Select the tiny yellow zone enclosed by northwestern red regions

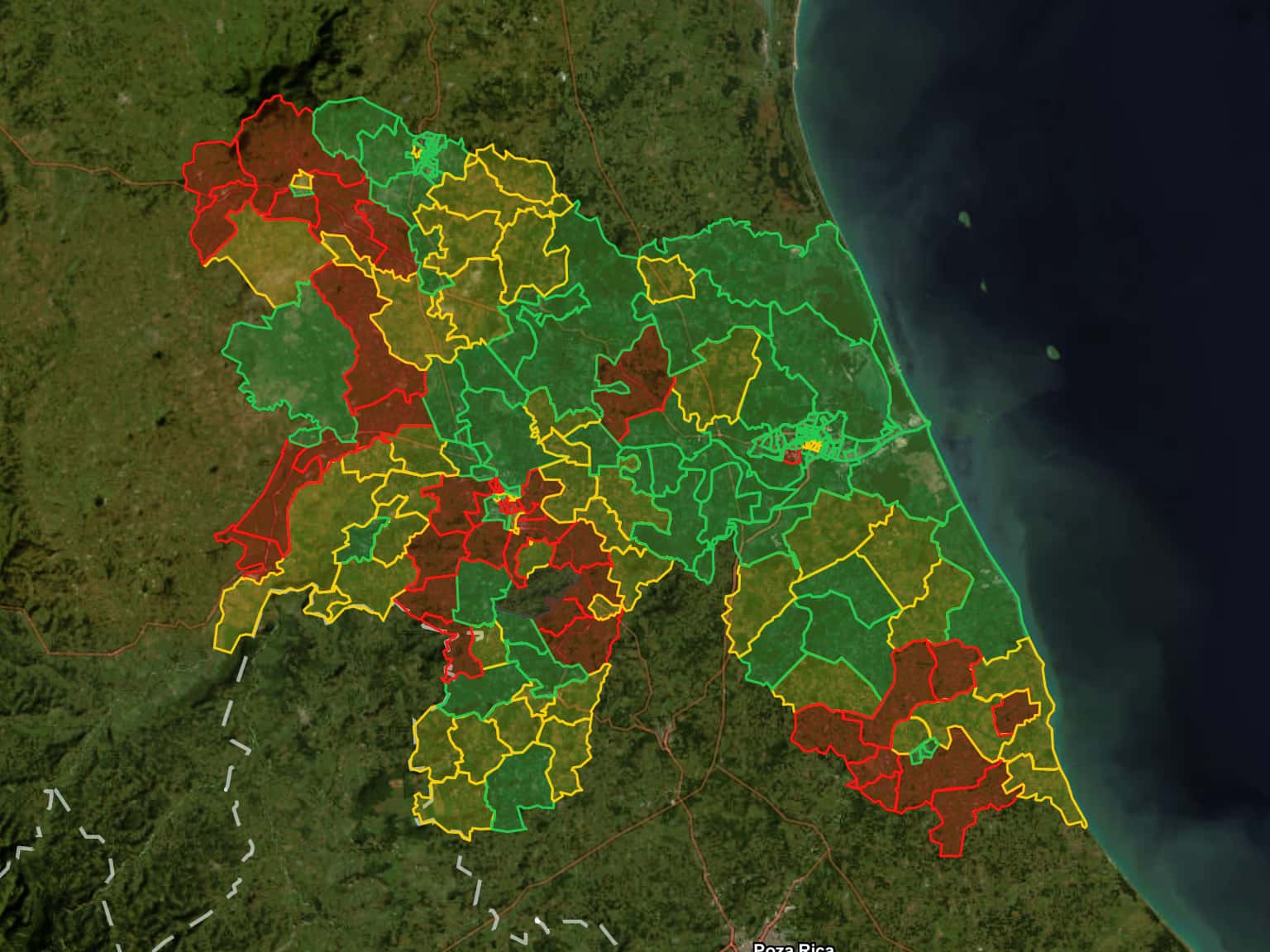[302, 180]
